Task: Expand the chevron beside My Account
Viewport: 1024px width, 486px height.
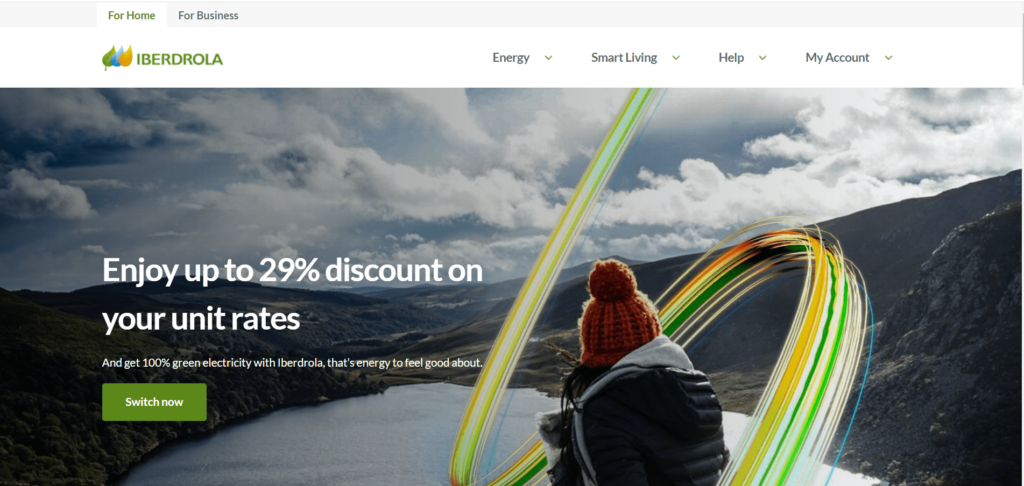Action: click(x=888, y=57)
